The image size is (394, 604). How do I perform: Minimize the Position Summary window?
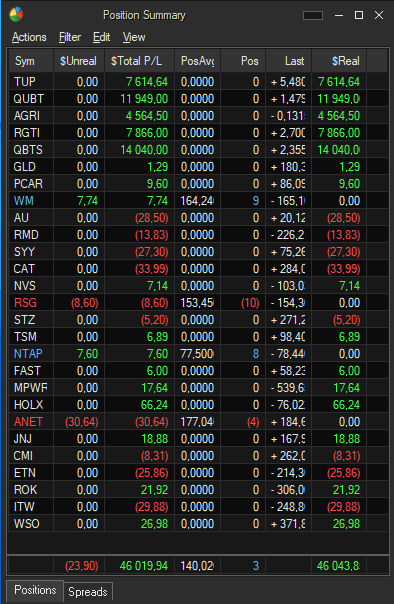[x=339, y=15]
